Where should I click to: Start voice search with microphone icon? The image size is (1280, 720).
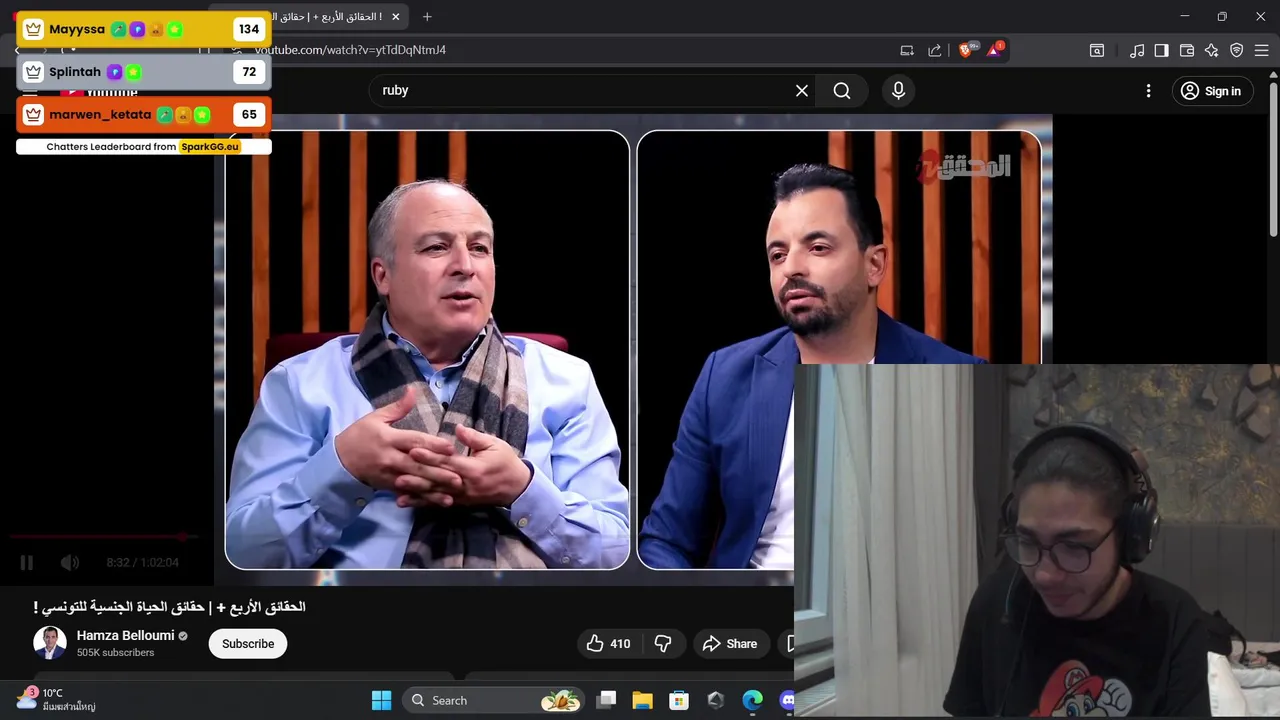[898, 91]
